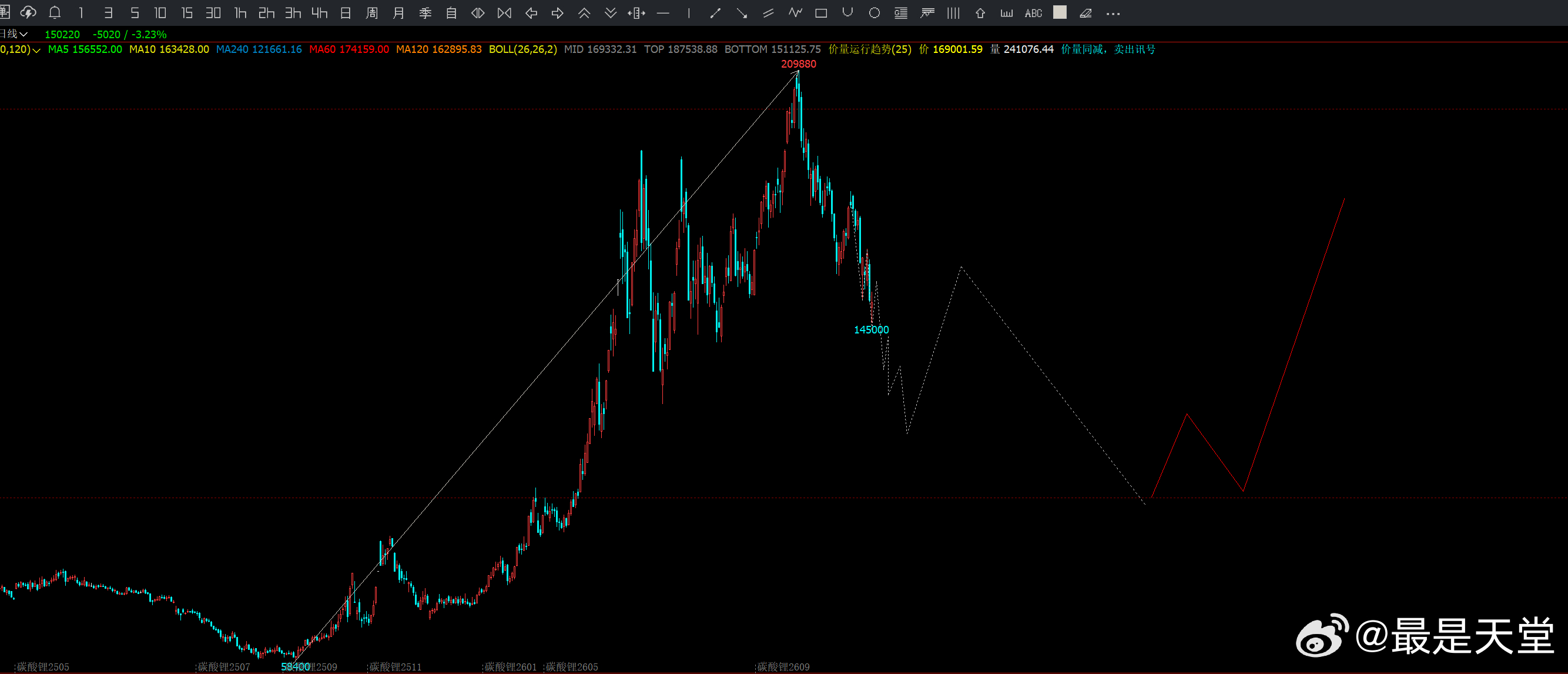Select the vertical cycle lines tool
The image size is (1568, 674).
(x=954, y=13)
